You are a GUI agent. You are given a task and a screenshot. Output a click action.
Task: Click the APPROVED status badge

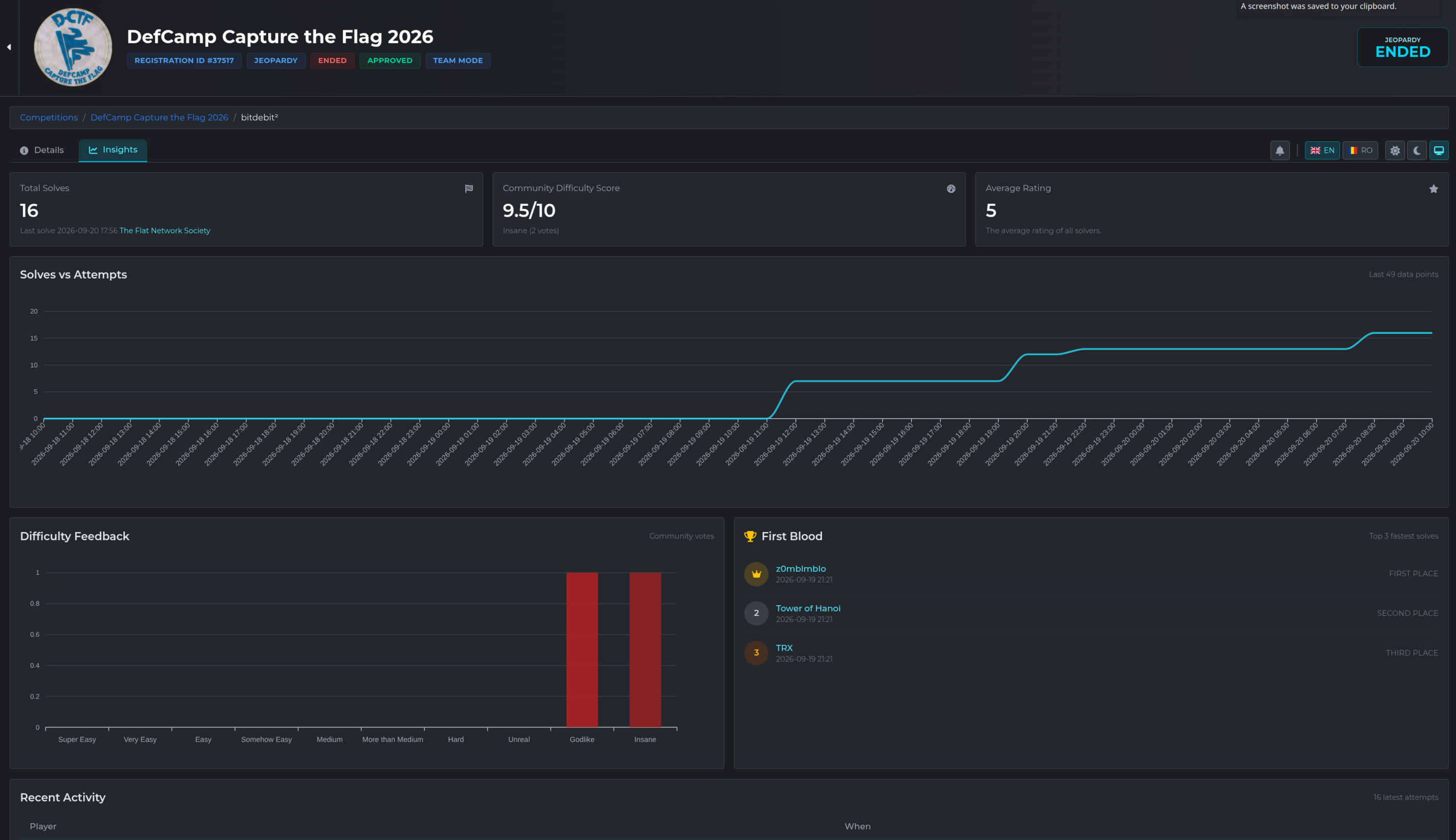coord(390,60)
